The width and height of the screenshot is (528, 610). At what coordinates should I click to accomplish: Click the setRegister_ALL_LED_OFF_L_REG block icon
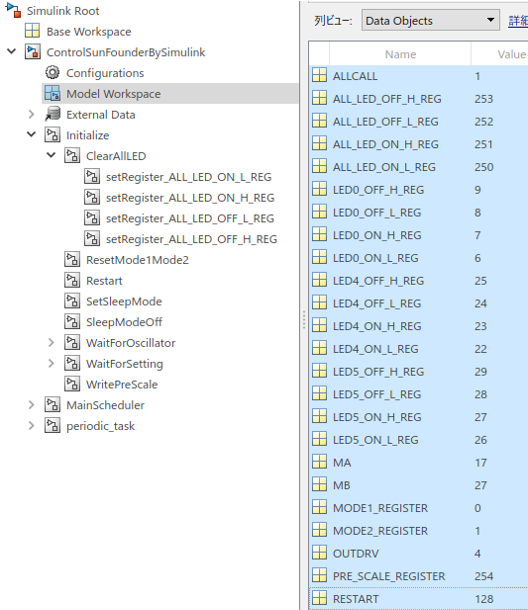(x=92, y=218)
